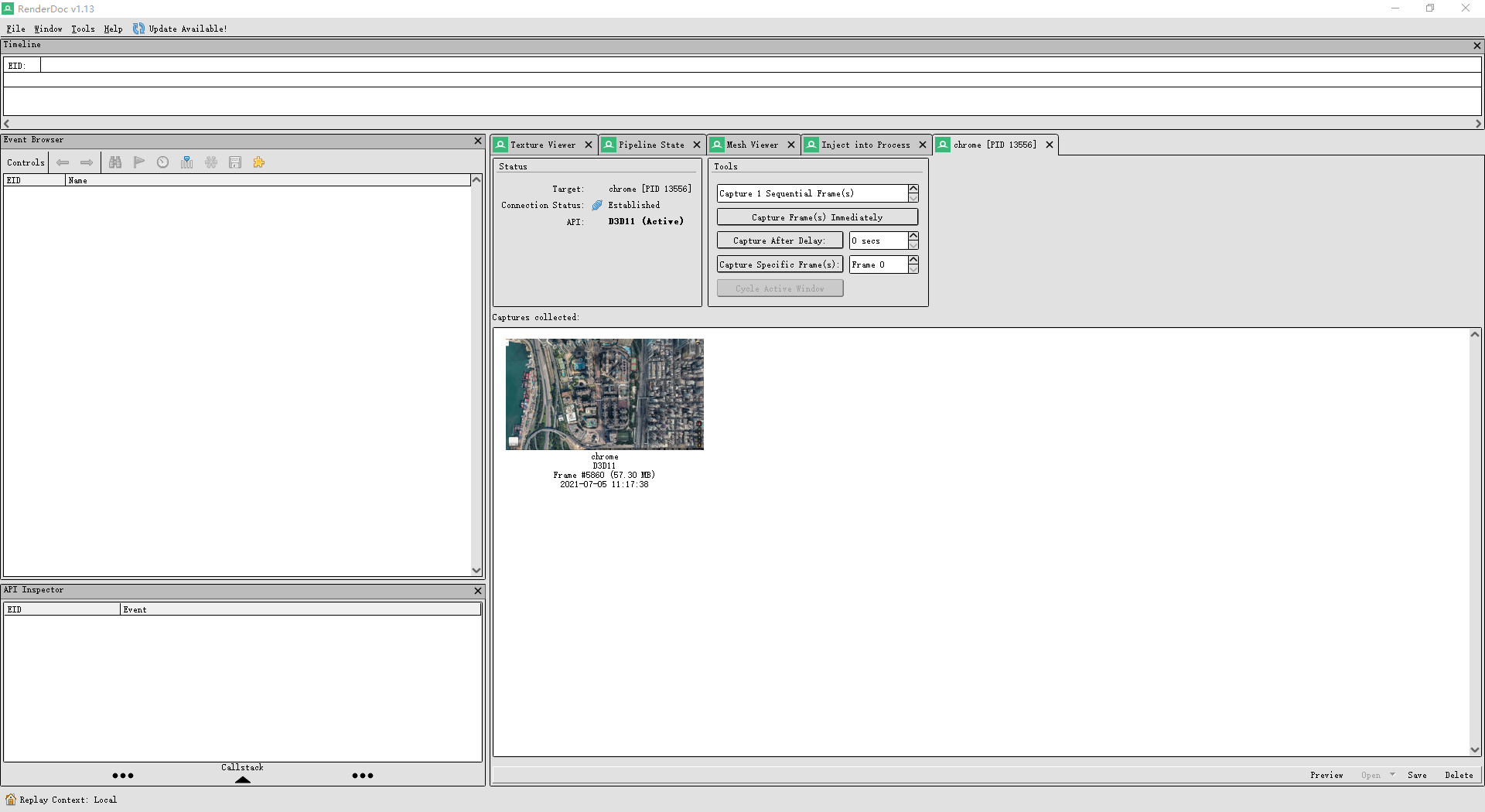Screen dimensions: 1485x812
Task: Increment the specific frame number
Action: (x=913, y=260)
